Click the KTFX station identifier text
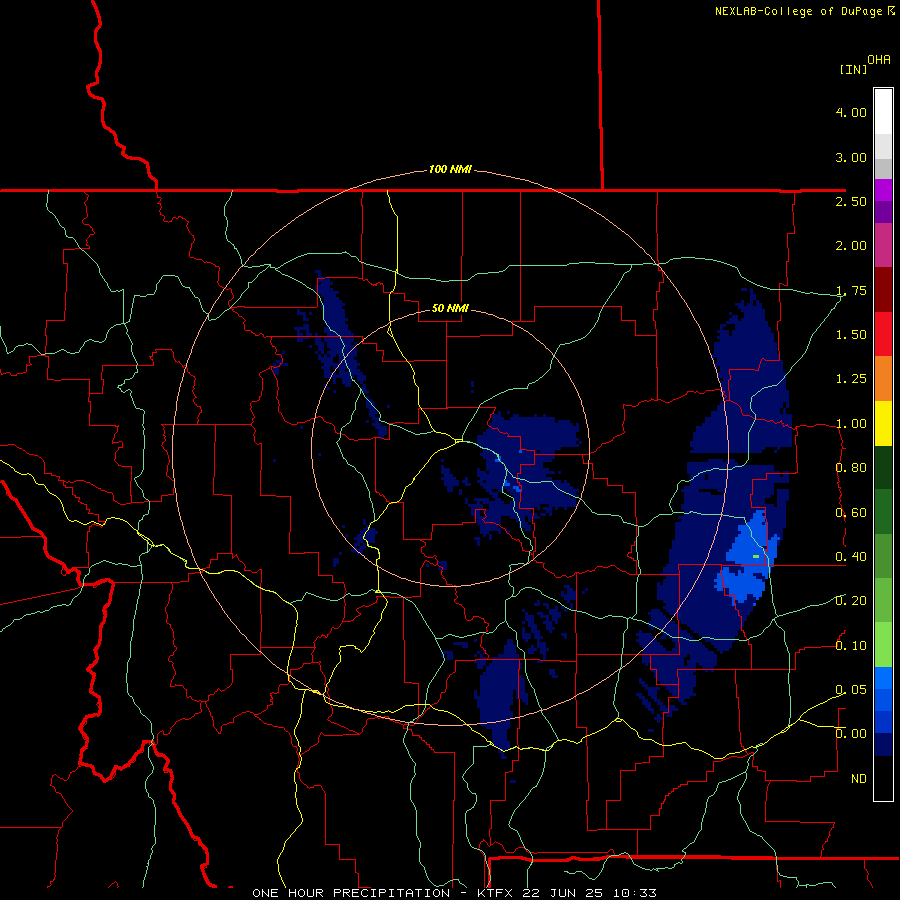The height and width of the screenshot is (900, 900). coord(496,893)
